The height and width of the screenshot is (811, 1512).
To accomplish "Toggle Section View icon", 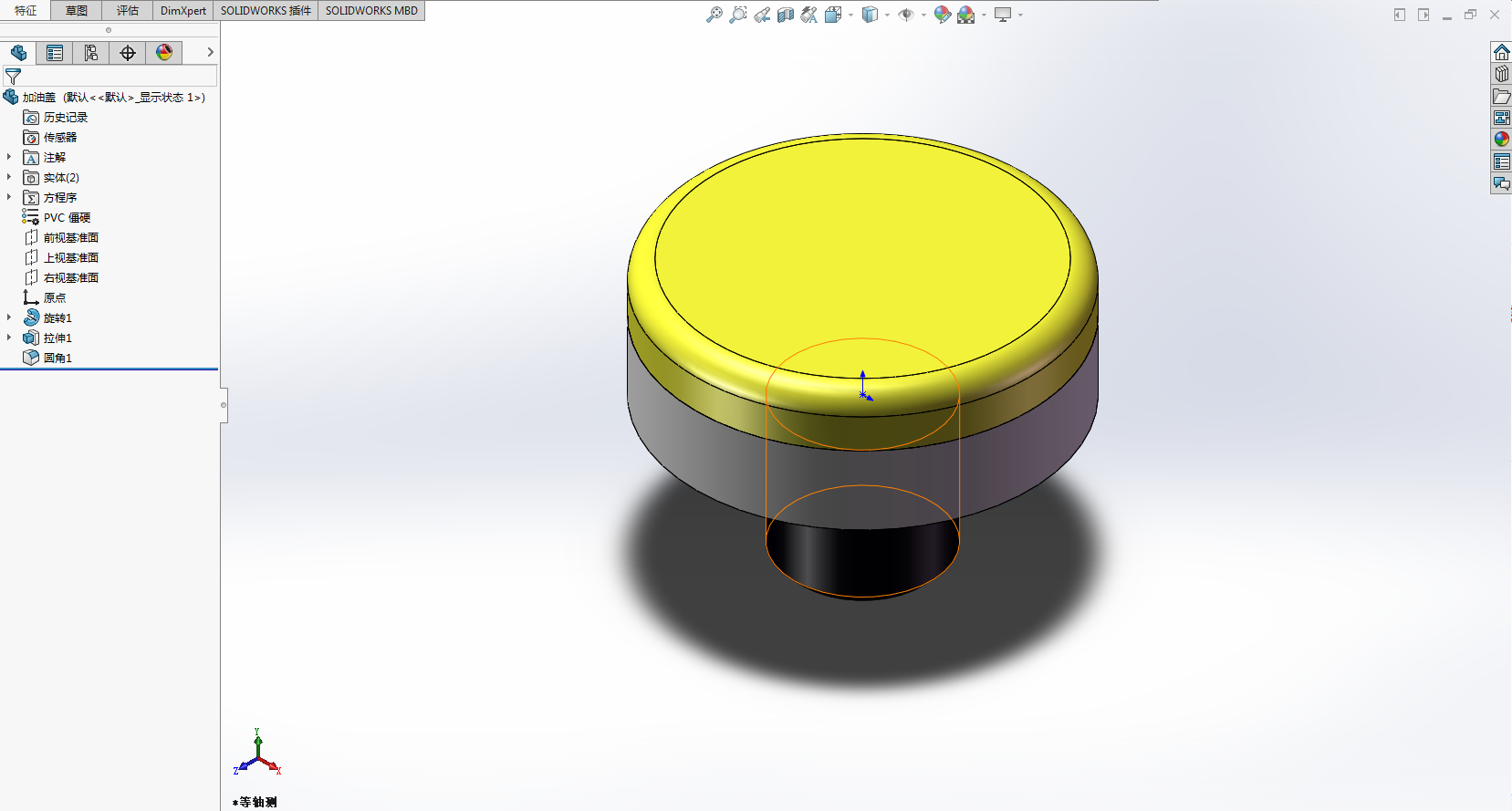I will click(786, 15).
